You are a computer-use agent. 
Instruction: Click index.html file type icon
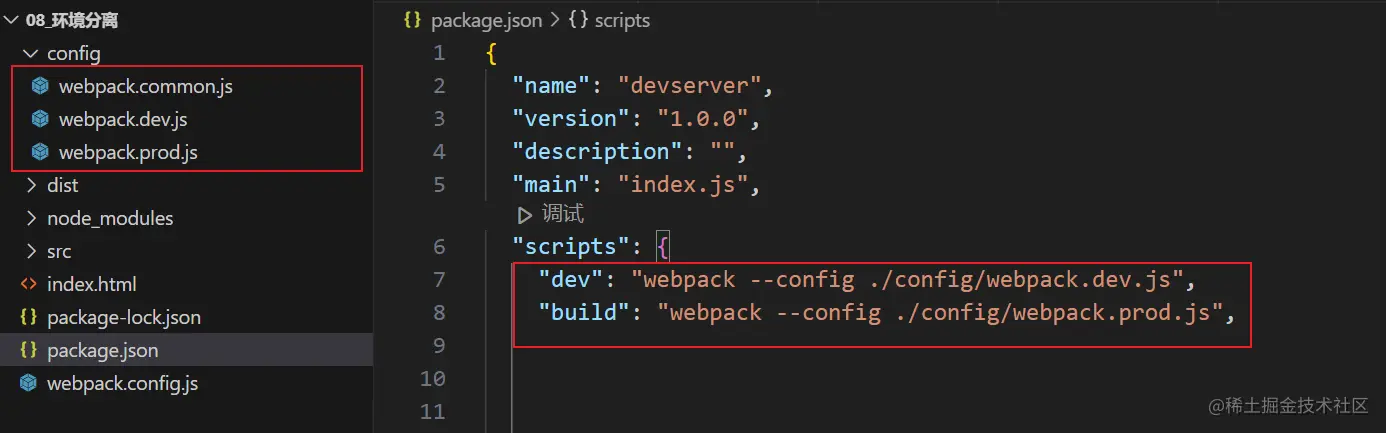[29, 284]
